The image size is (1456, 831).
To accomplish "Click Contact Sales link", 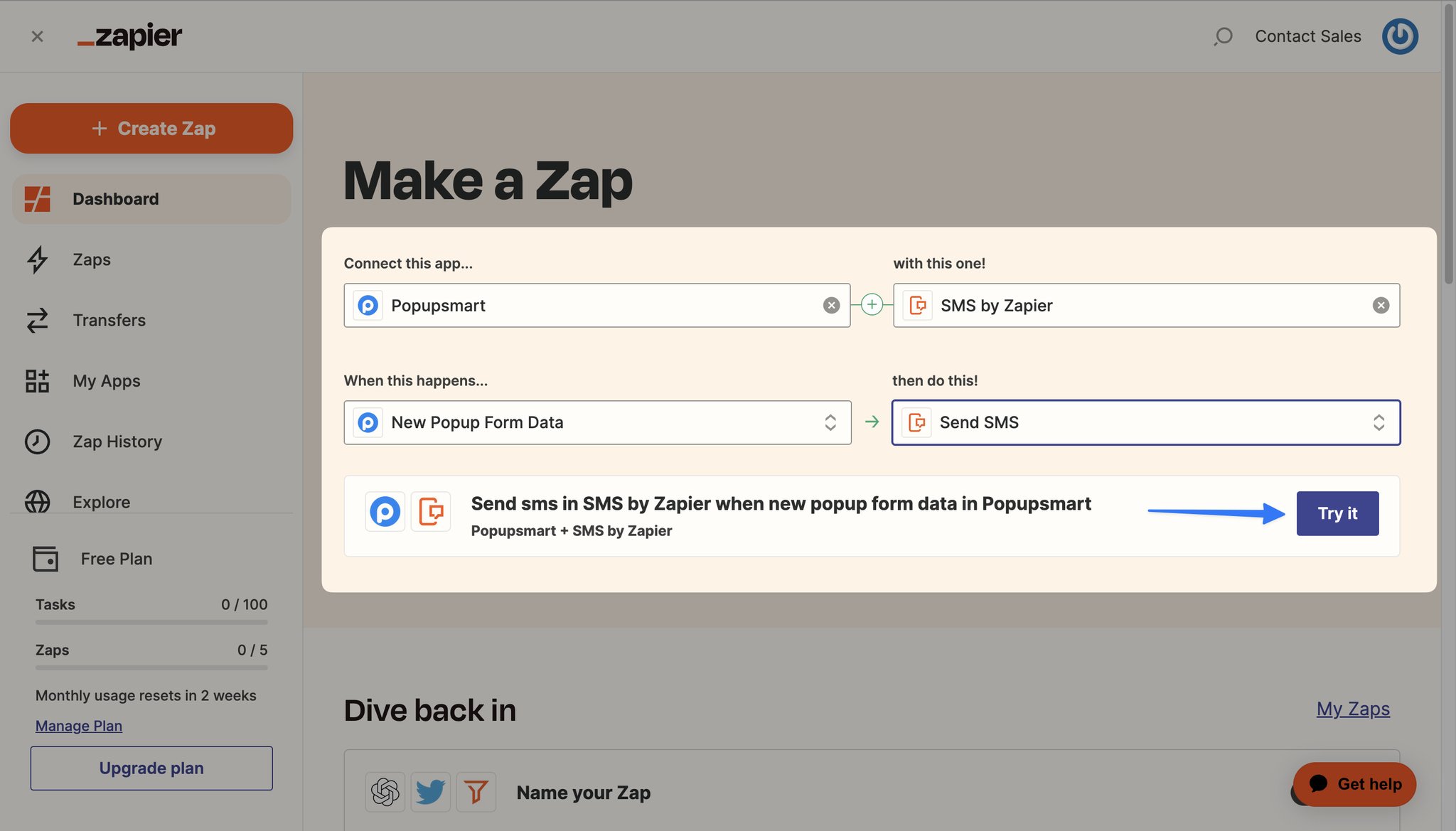I will pos(1307,36).
